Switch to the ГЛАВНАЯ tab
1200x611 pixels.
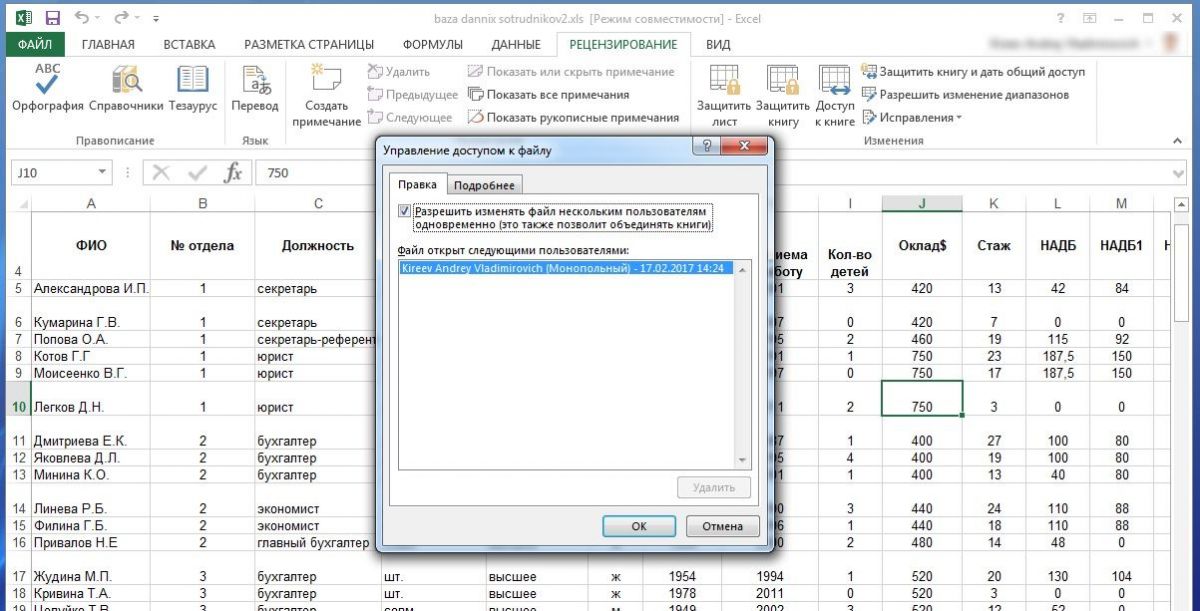click(x=108, y=44)
